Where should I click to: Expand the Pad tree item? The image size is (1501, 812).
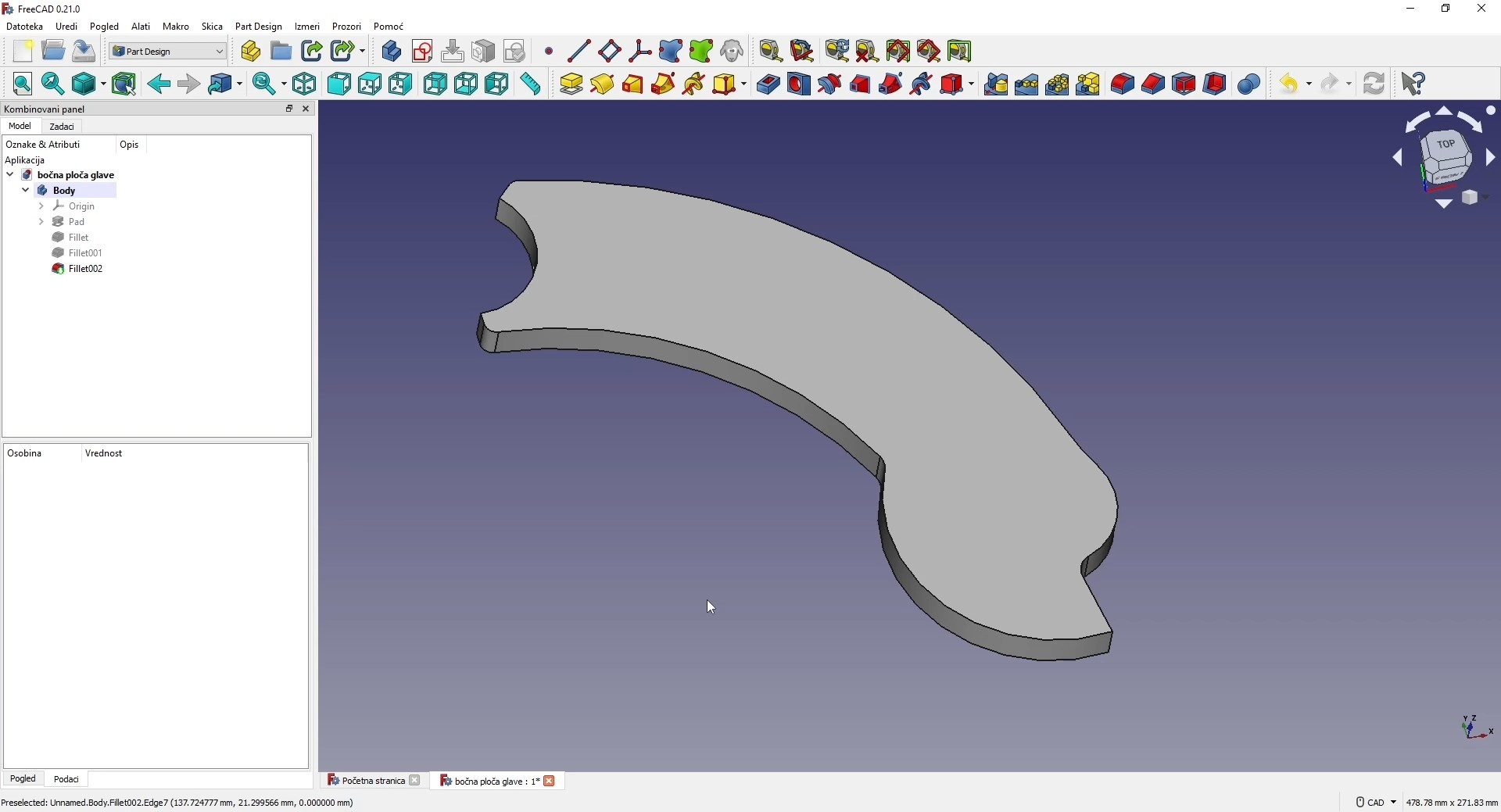(41, 223)
